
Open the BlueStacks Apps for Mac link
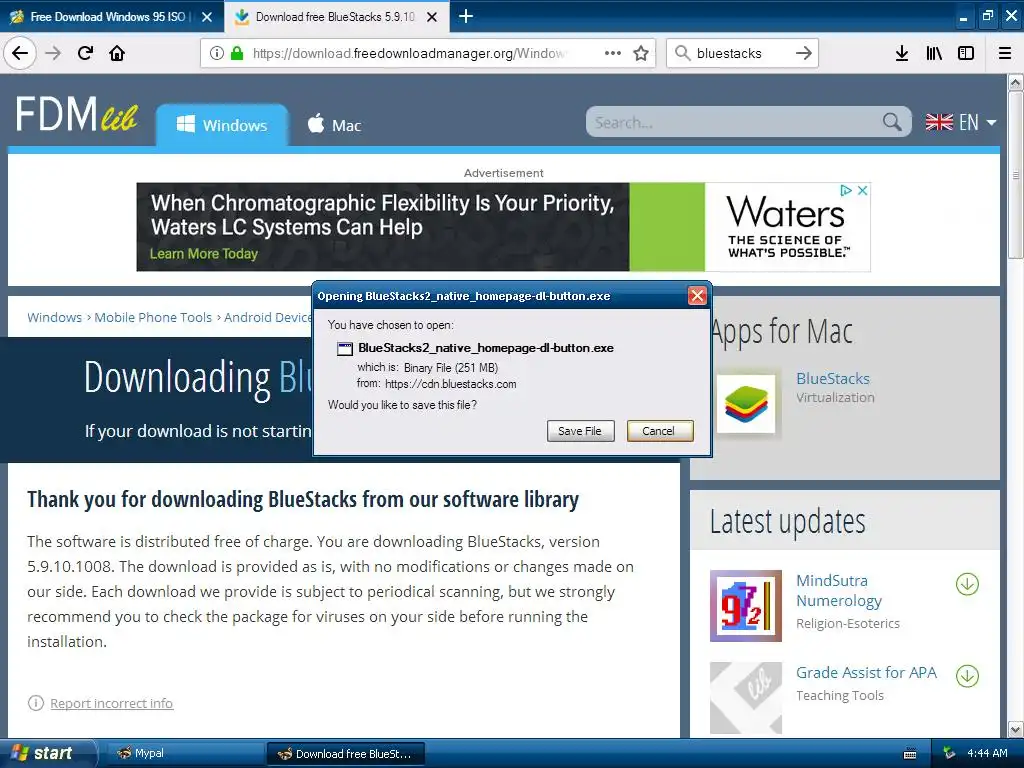[x=833, y=379]
